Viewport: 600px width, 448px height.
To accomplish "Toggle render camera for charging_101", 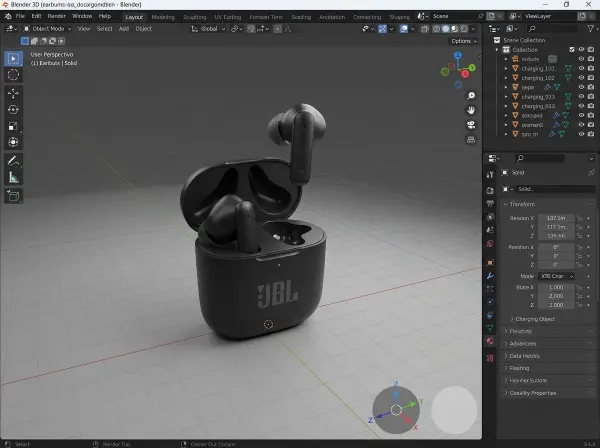I will click(x=591, y=68).
